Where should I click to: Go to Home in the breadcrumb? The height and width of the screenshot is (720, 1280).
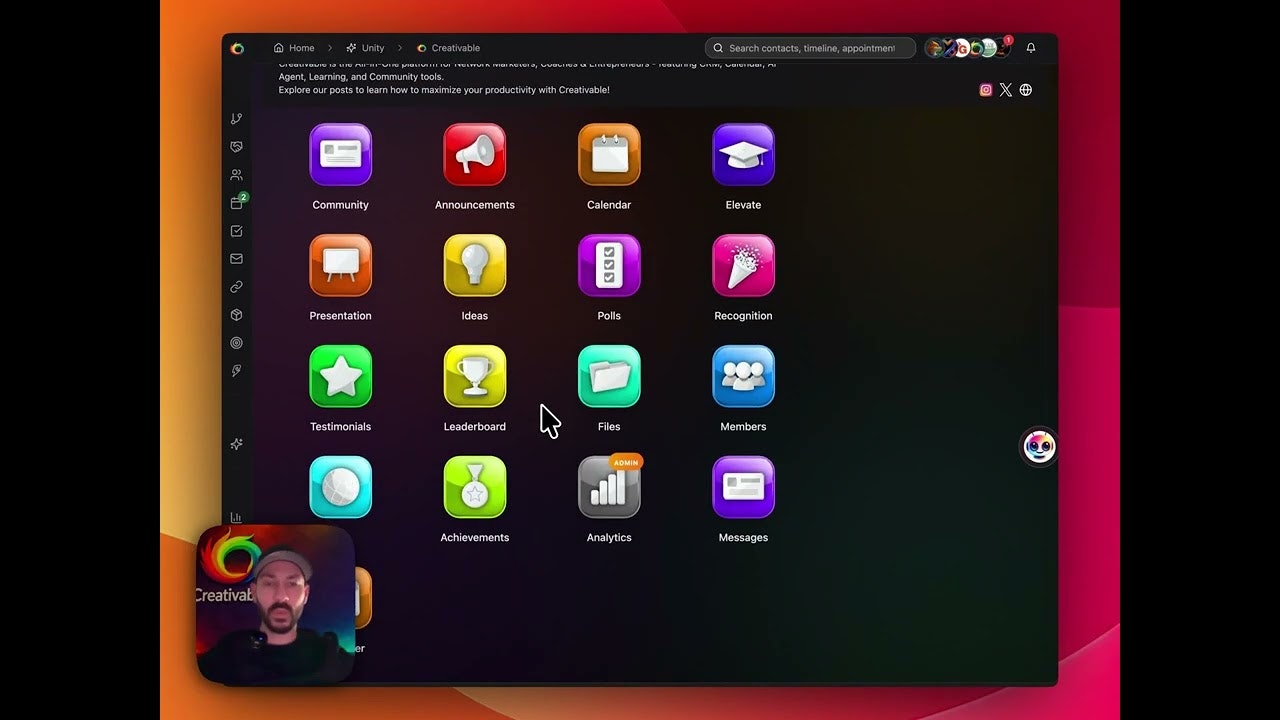click(x=294, y=48)
